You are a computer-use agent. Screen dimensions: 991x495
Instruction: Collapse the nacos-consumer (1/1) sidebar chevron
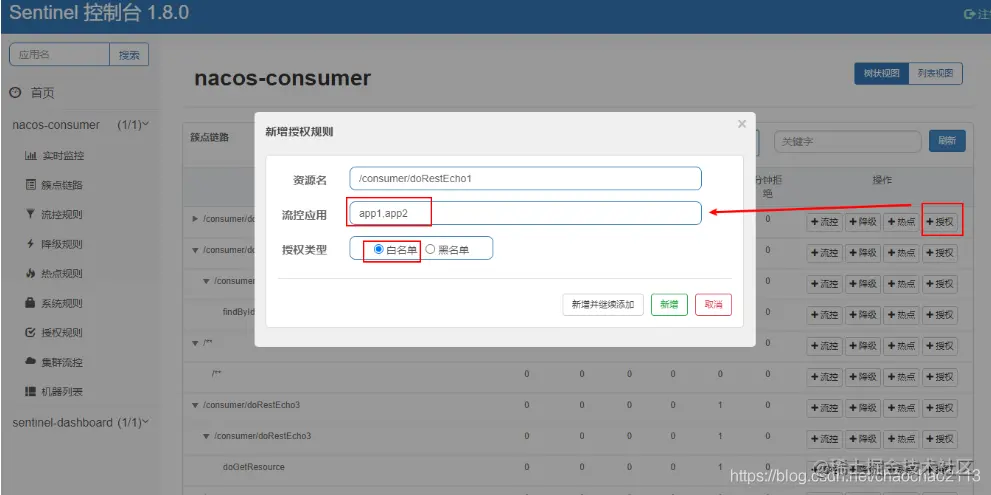tap(146, 124)
